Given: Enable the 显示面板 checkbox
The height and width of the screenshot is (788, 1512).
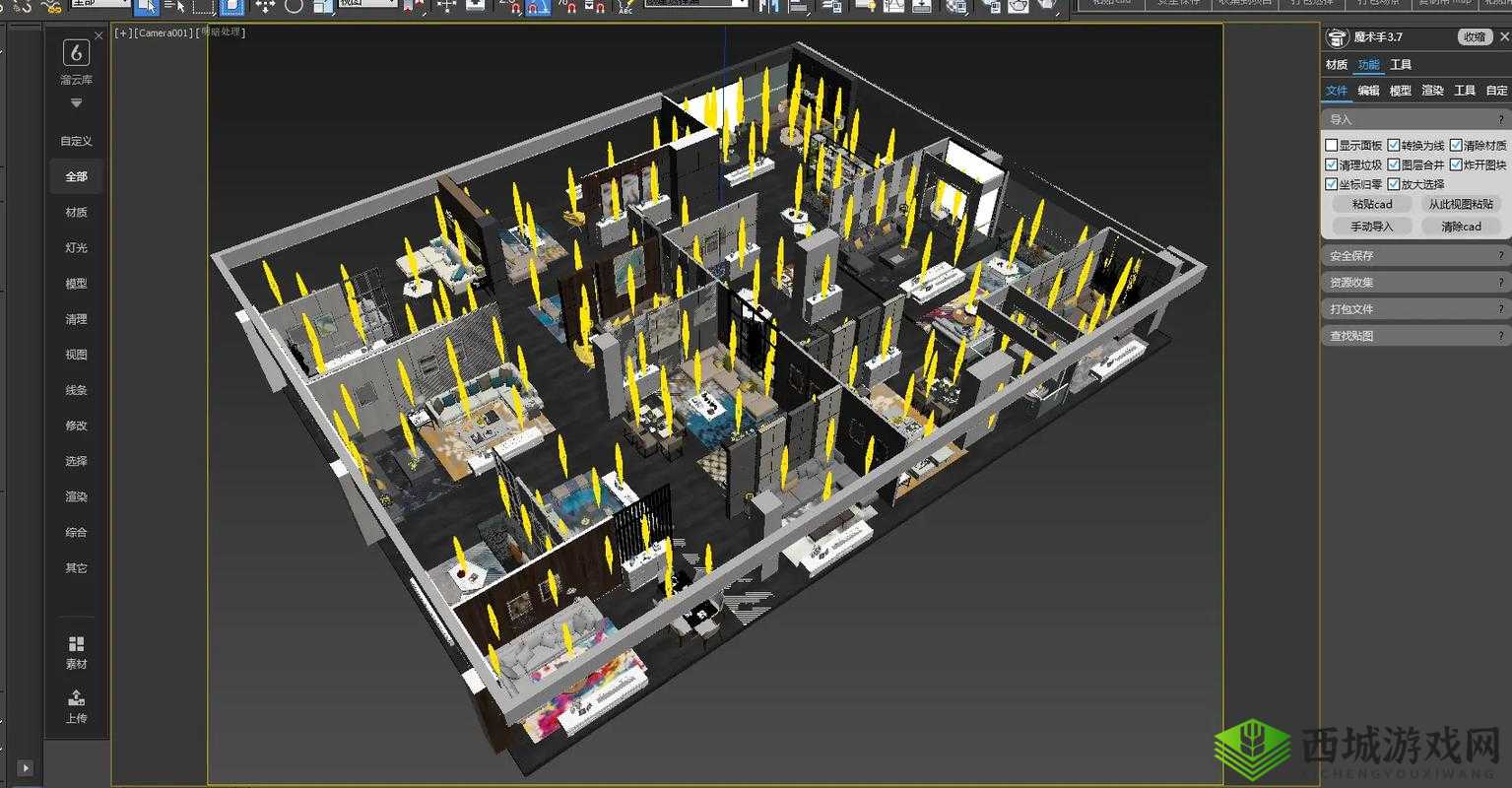Looking at the screenshot, I should (1332, 144).
